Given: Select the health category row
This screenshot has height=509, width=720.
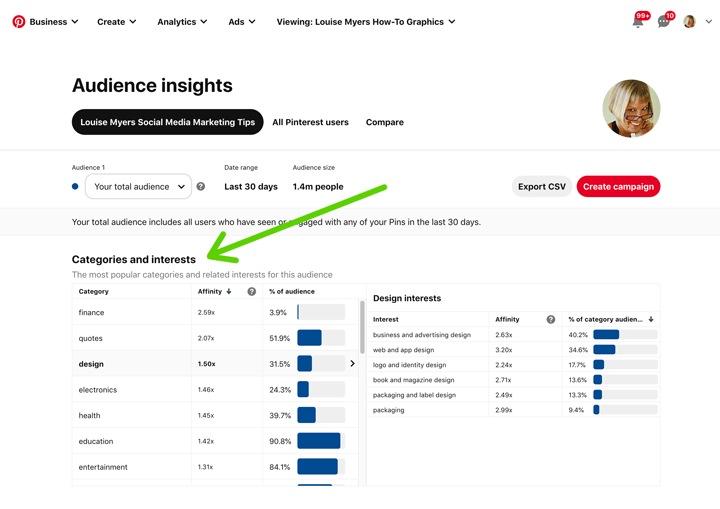Looking at the screenshot, I should [x=215, y=415].
